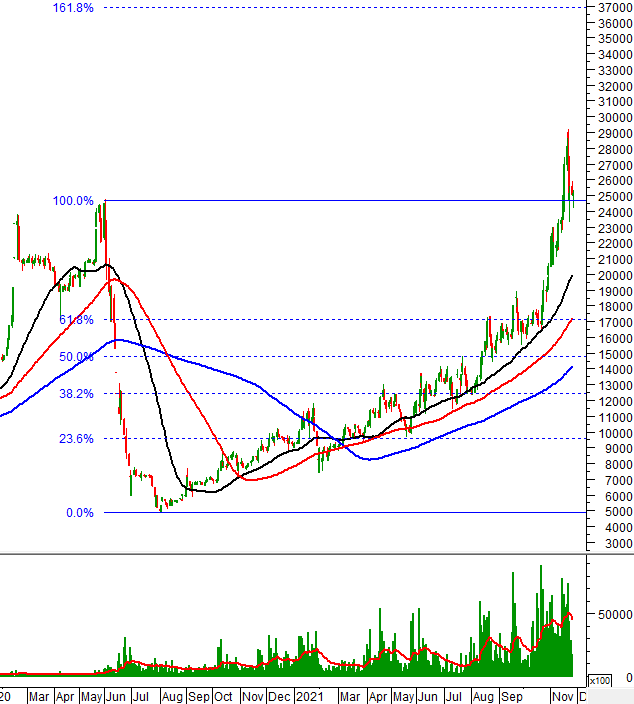634x704 pixels.
Task: Click the 50000 volume axis label
Action: pos(610,615)
